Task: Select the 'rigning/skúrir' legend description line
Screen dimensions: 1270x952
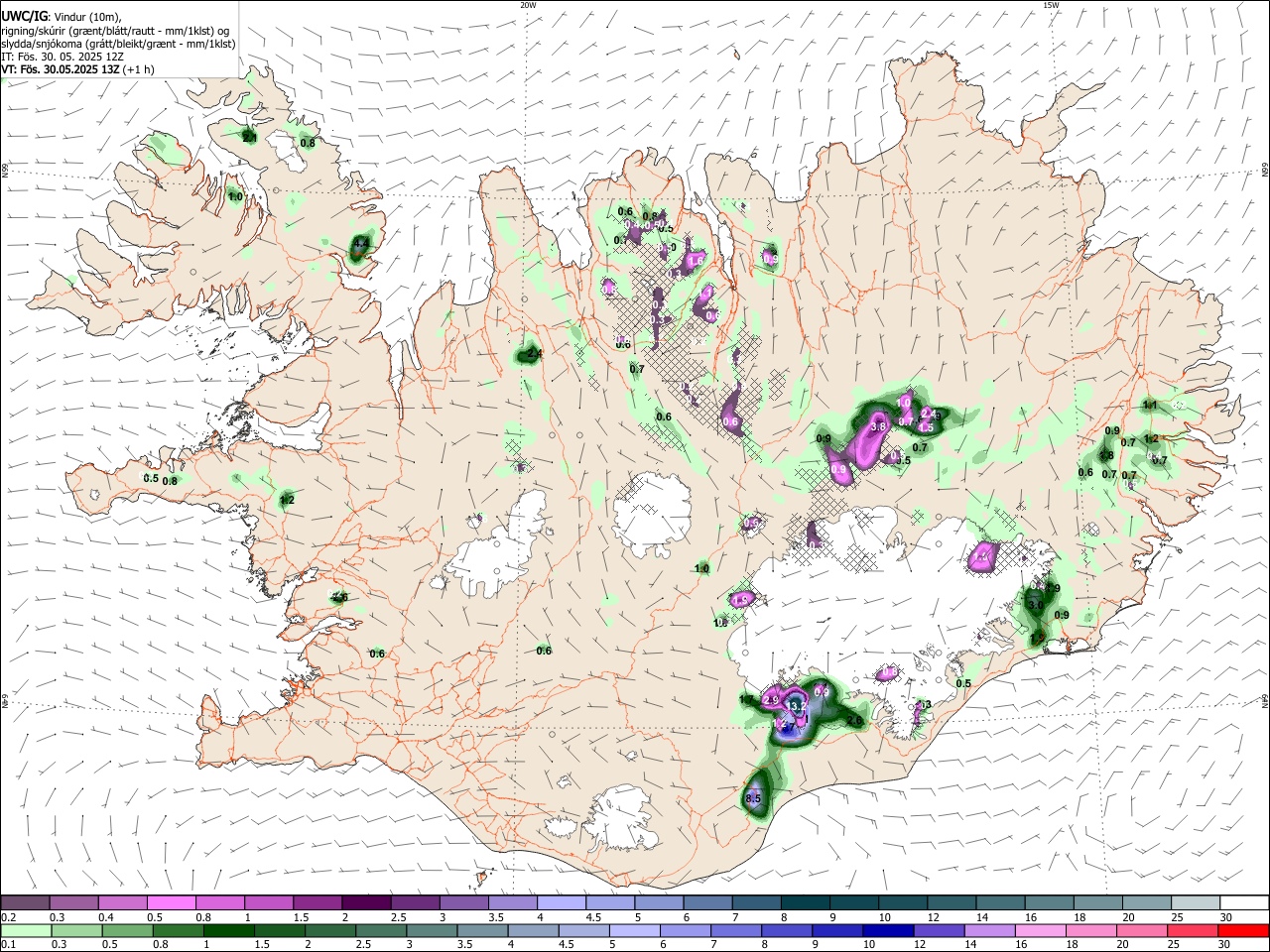Action: pos(117,30)
